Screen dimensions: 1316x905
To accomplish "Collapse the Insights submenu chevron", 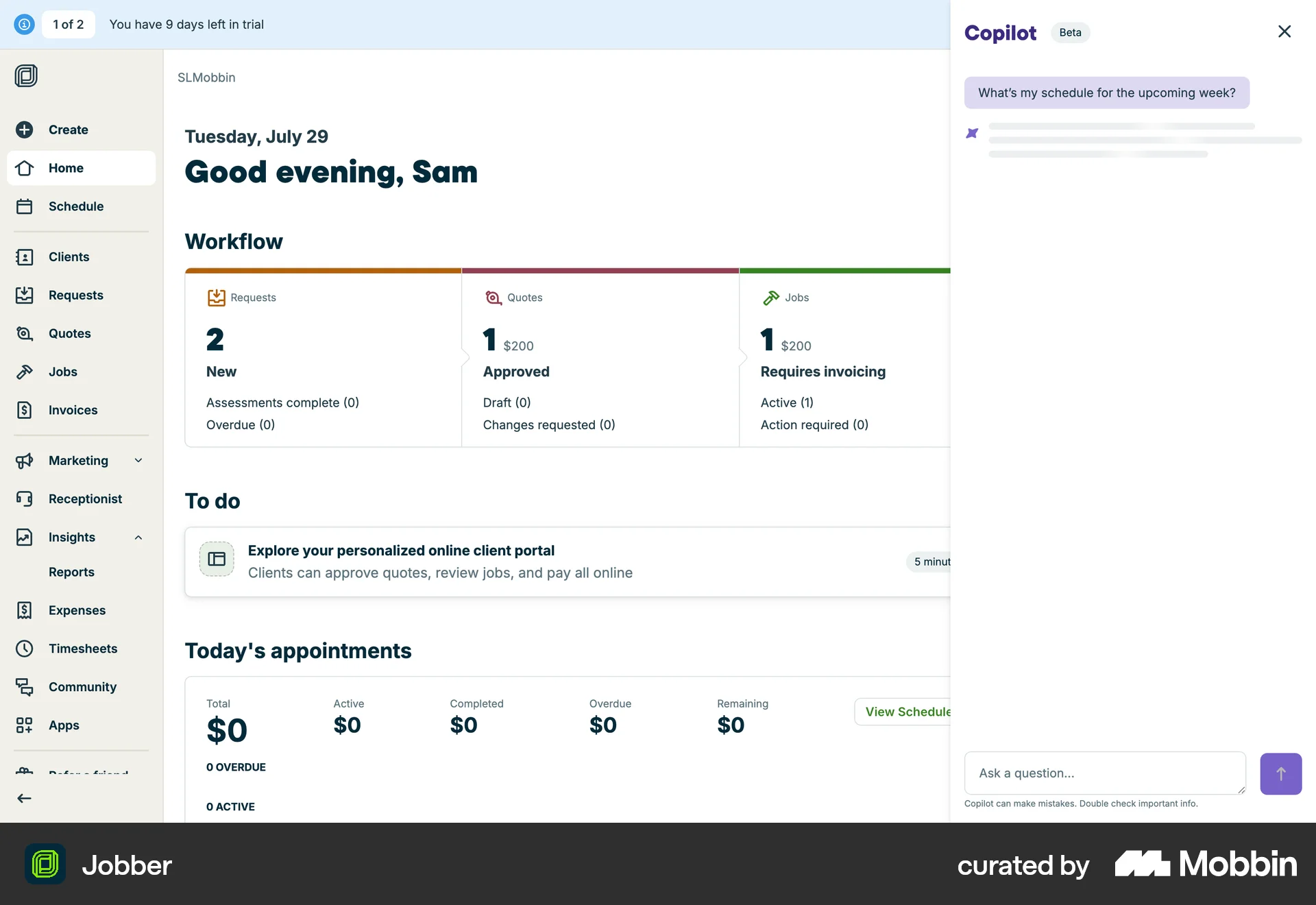I will pos(138,538).
